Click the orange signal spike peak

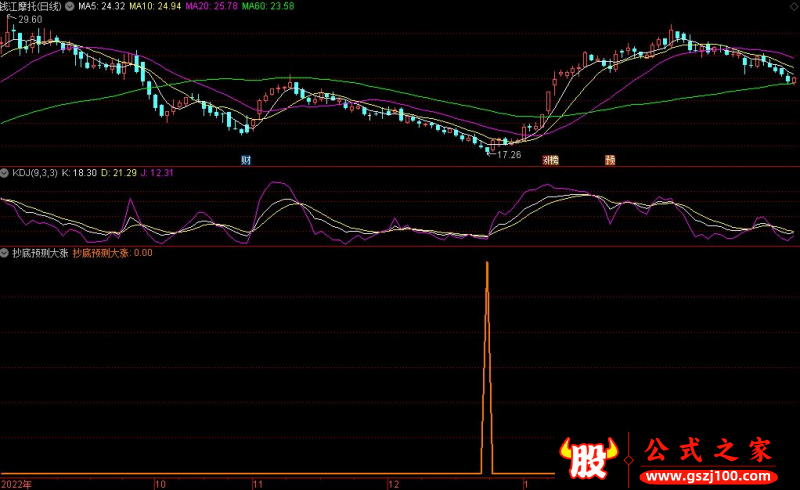[x=487, y=263]
